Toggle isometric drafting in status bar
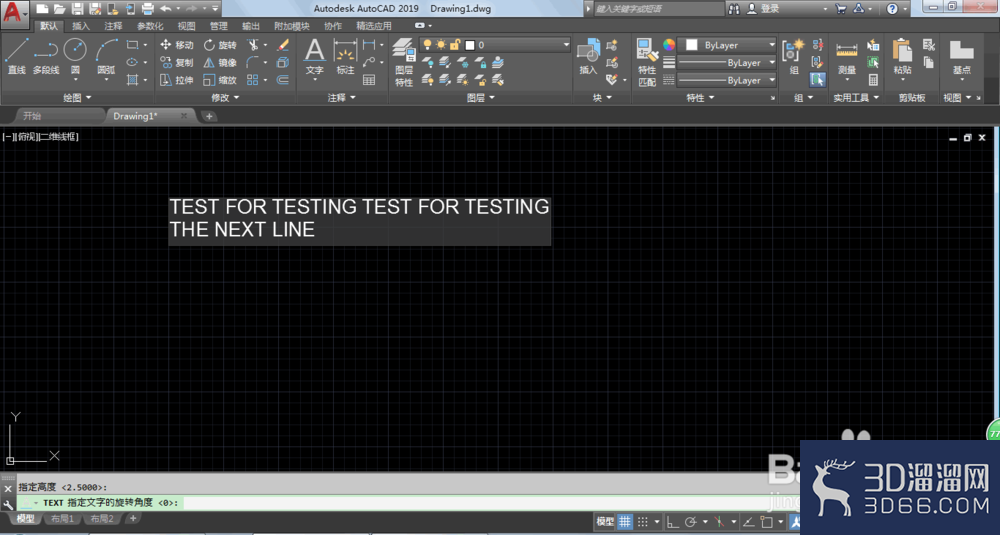Screen dimensions: 1000x535 [720, 522]
